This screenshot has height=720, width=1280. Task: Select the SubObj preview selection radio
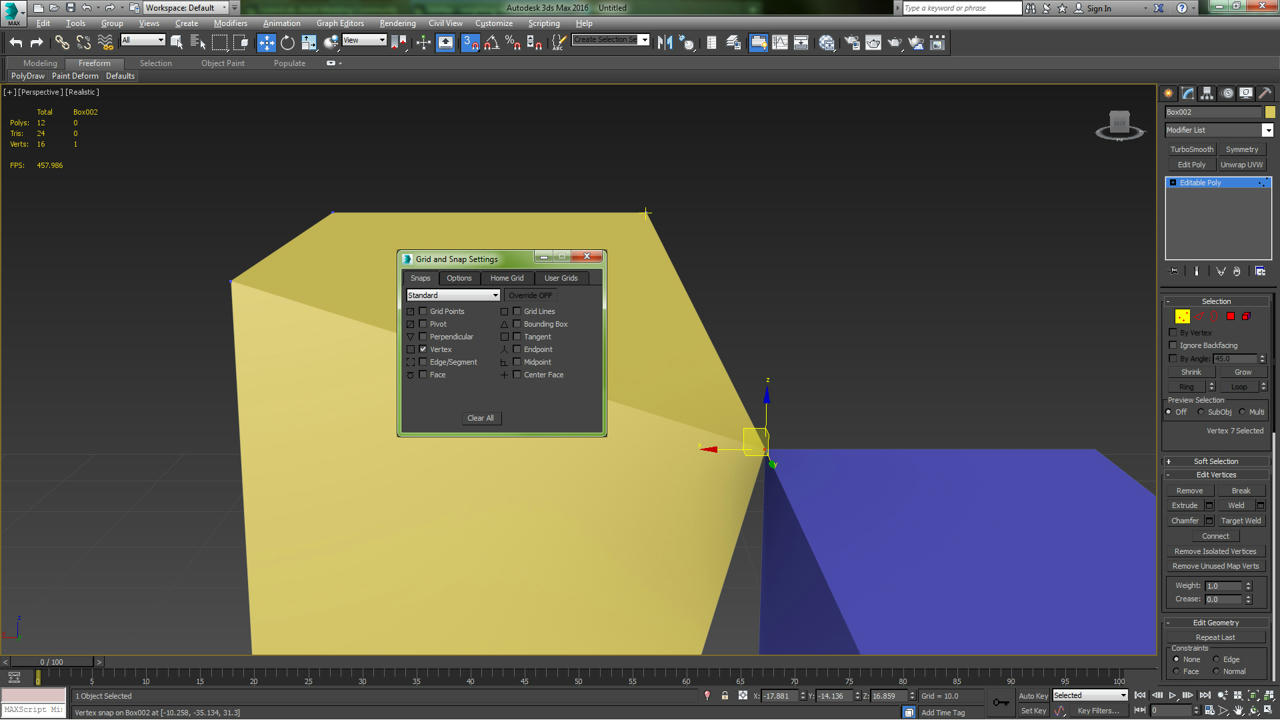click(x=1201, y=412)
